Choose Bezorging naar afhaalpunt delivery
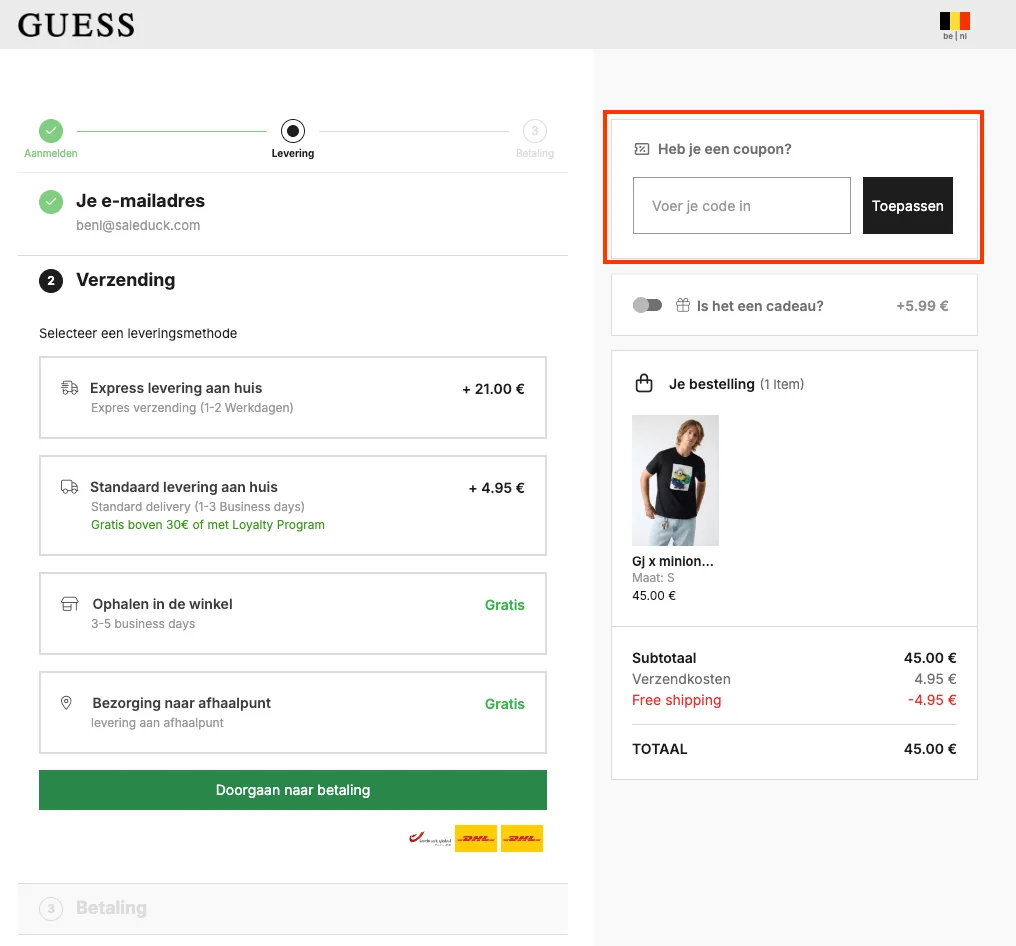1016x946 pixels. [x=293, y=712]
